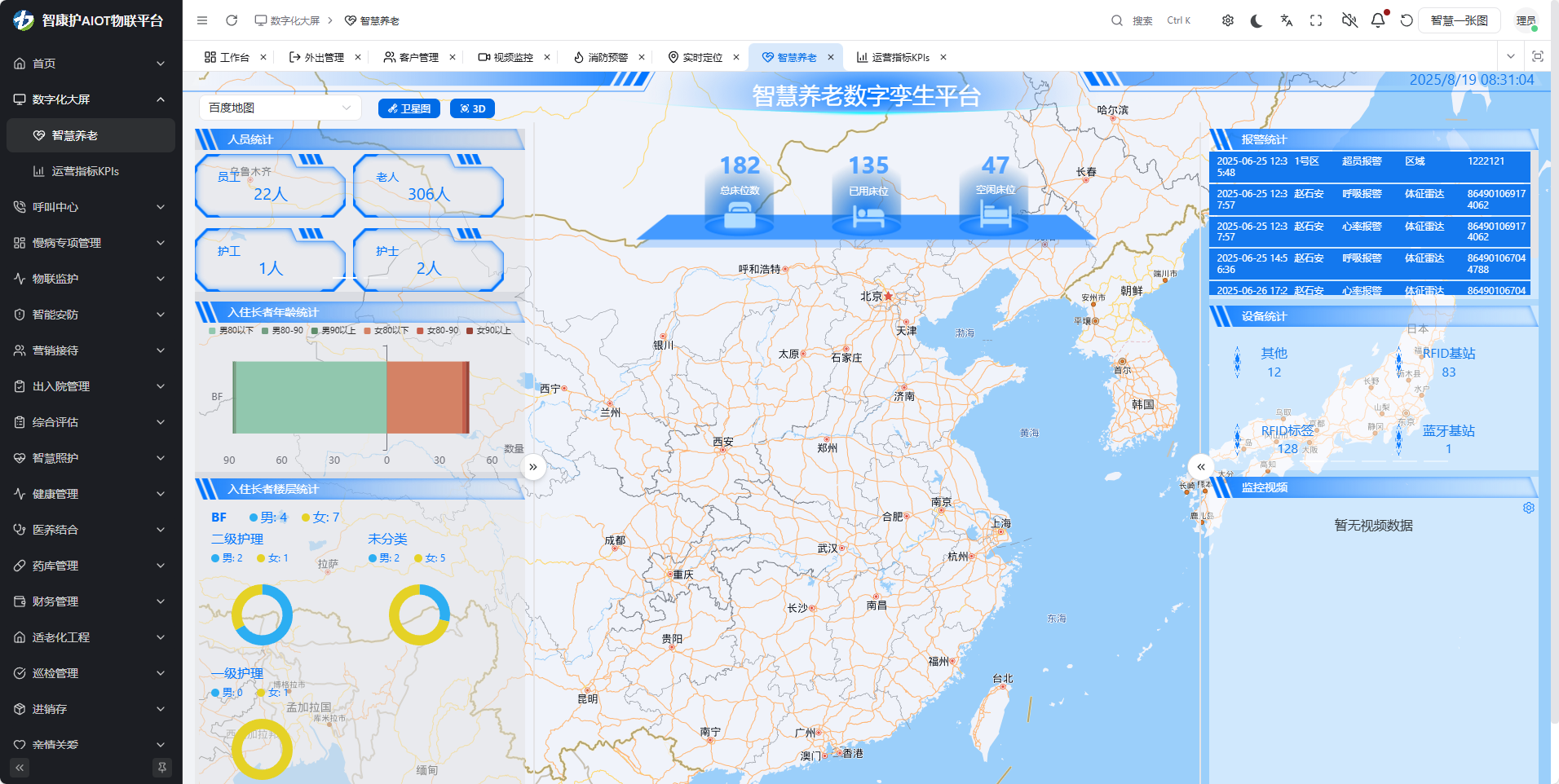Click the 药库管理 pill icon

pyautogui.click(x=20, y=566)
